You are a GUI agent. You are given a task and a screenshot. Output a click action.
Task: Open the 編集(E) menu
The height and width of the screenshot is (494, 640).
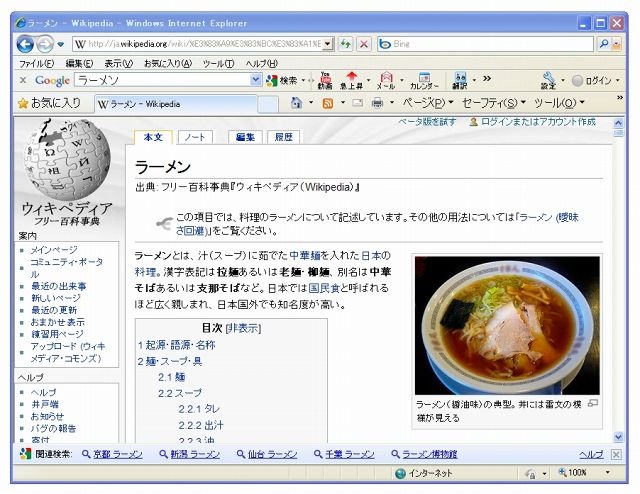click(79, 63)
